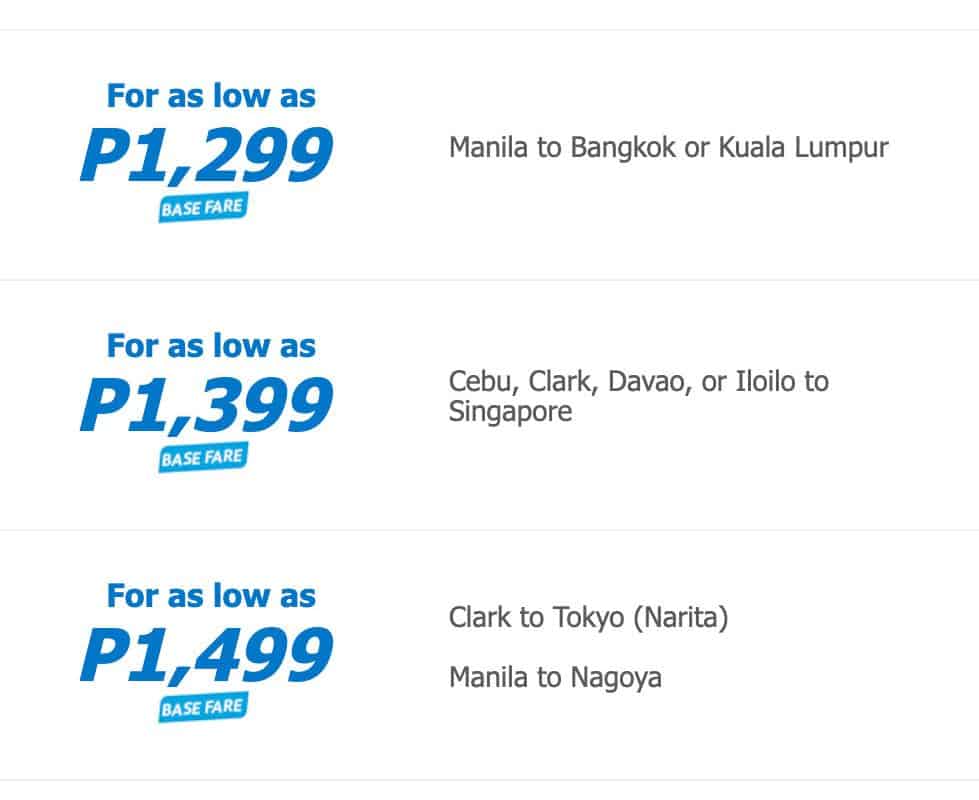Click "For as low as" above P1,299
The image size is (979, 800).
(211, 96)
